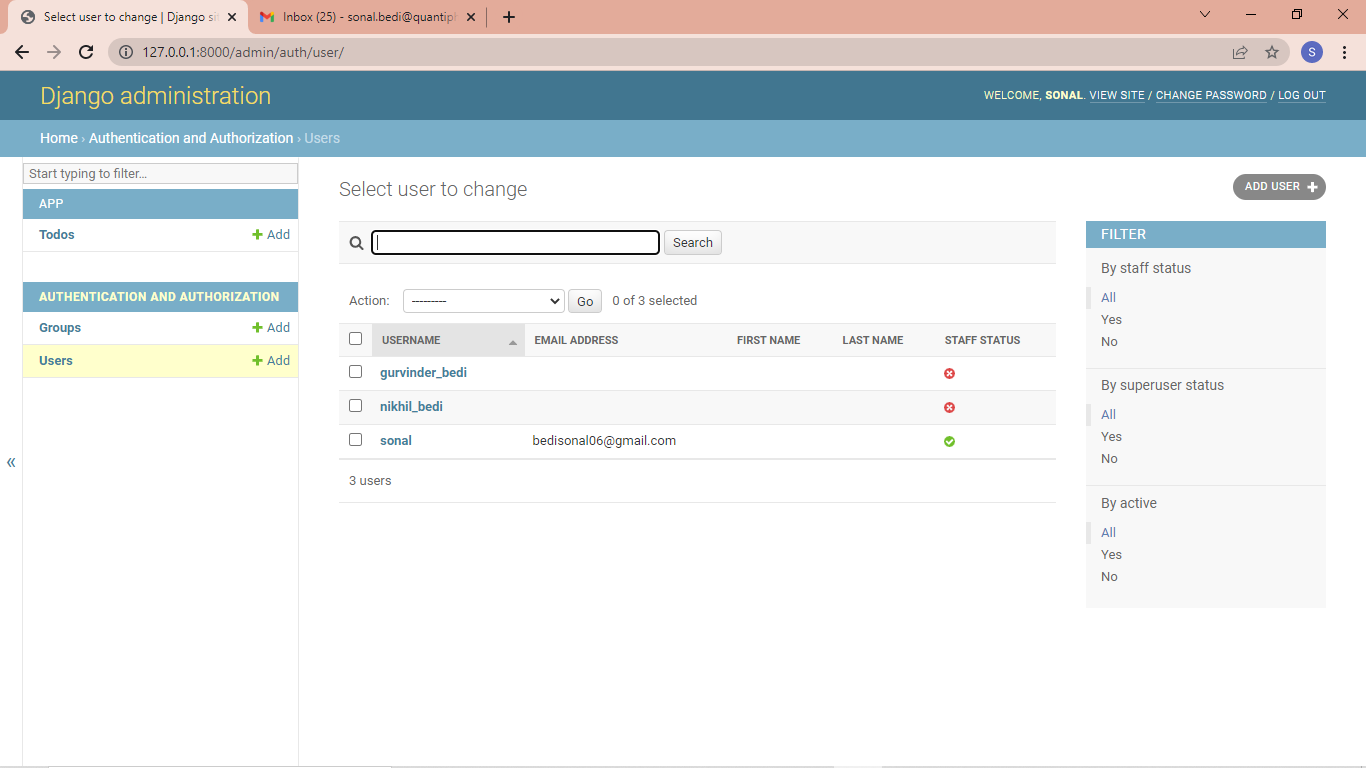Collapse the sidebar using the double-chevron icon

click(11, 461)
